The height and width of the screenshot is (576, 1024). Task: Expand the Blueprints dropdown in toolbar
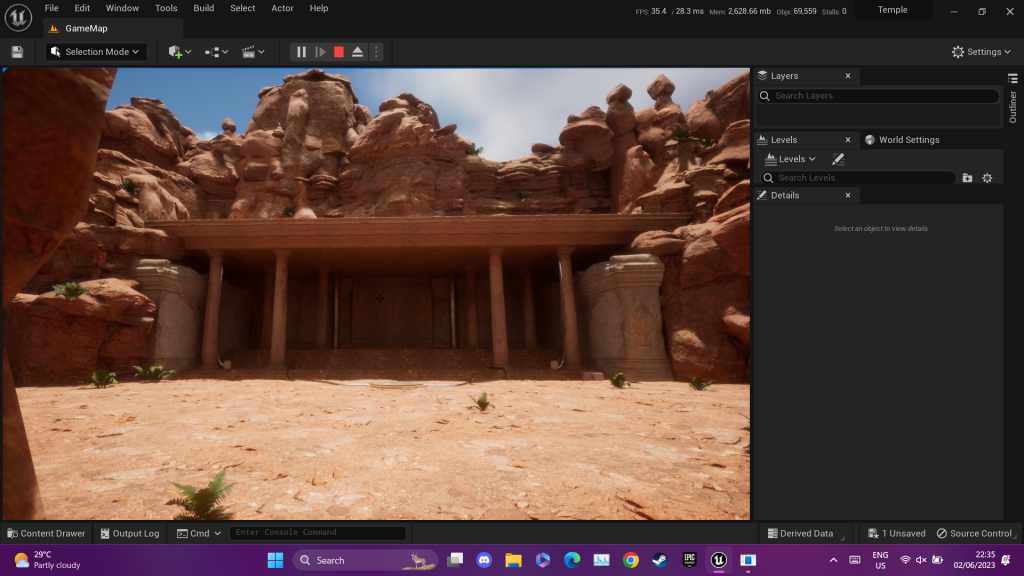pos(216,52)
